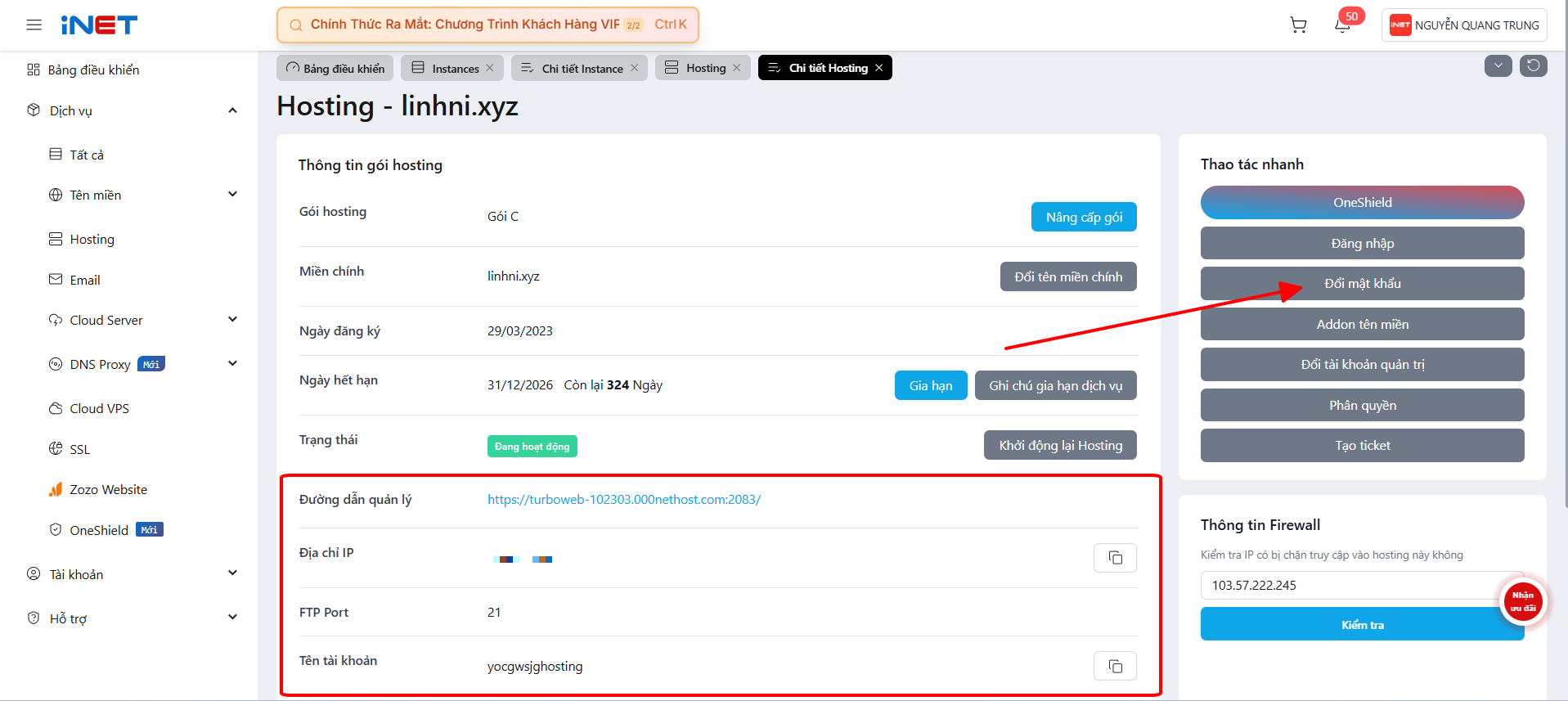Close the Chi tiết Hosting tab
Viewport: 1568px width, 701px height.
pos(879,68)
